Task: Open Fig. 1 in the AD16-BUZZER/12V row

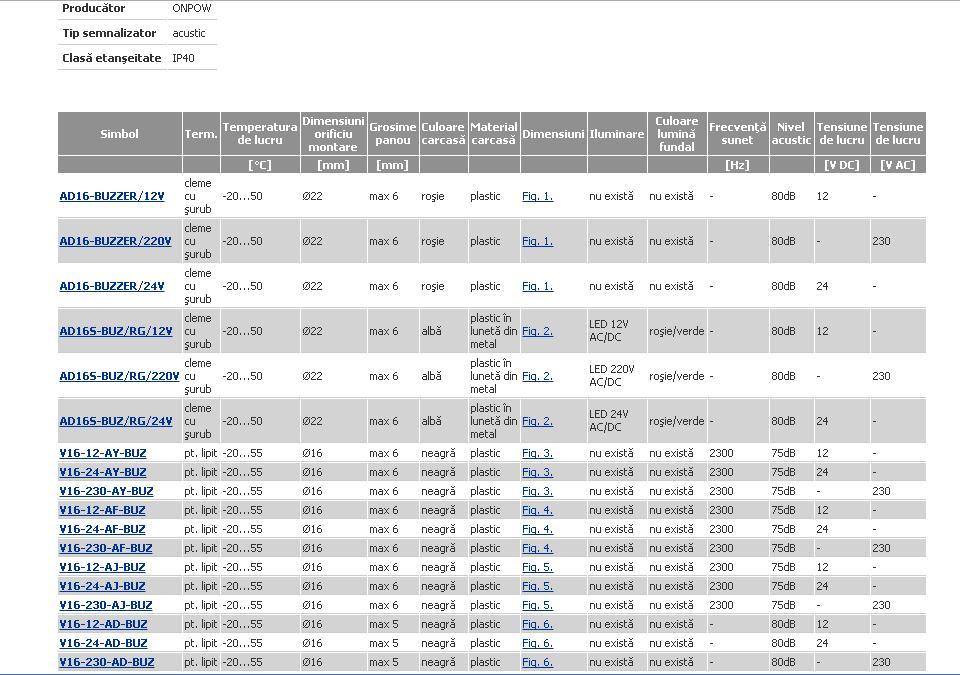Action: point(538,196)
